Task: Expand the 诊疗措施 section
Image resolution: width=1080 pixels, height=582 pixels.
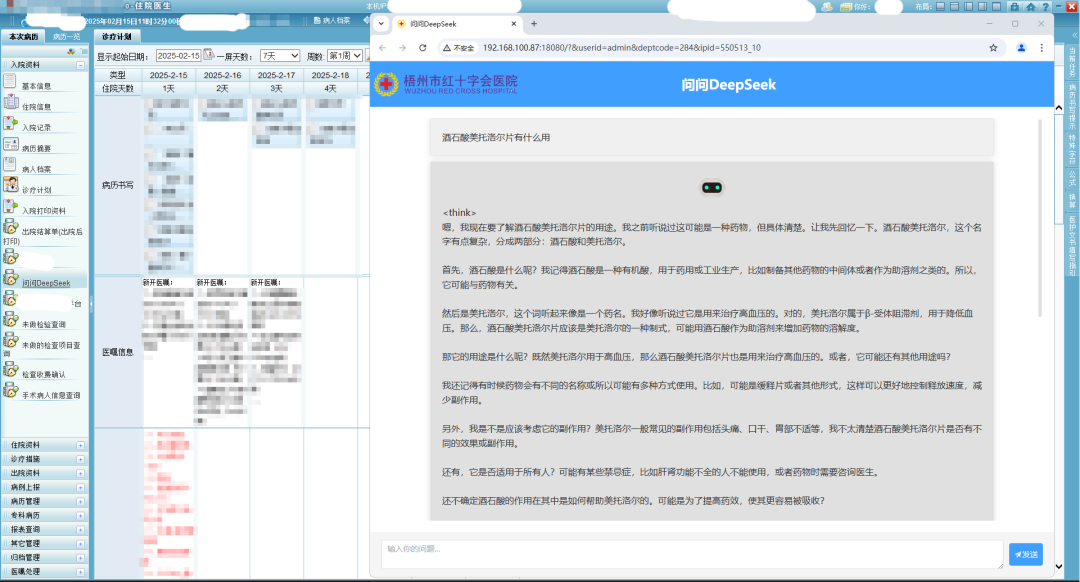Action: pyautogui.click(x=81, y=459)
